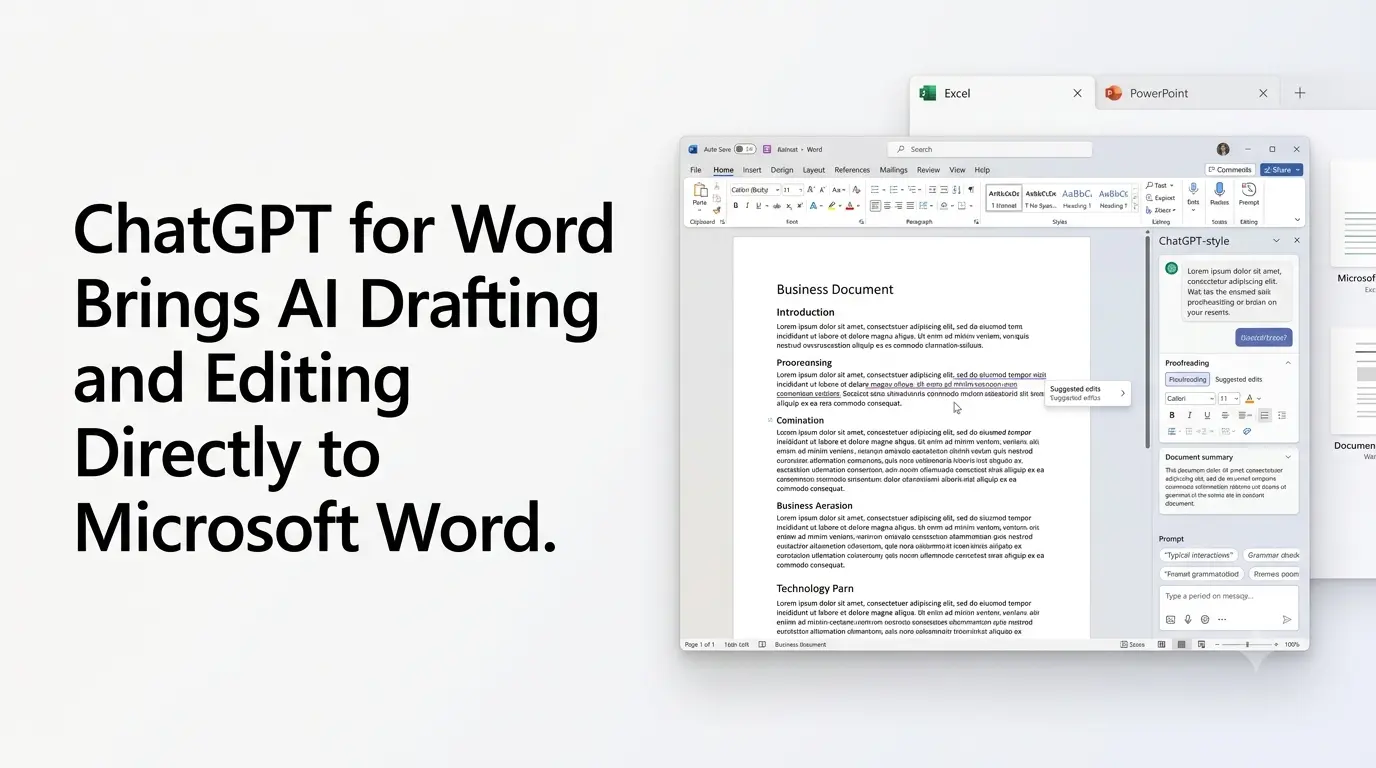Screen dimensions: 1376x768
Task: Click the Comments button
Action: [x=1230, y=170]
